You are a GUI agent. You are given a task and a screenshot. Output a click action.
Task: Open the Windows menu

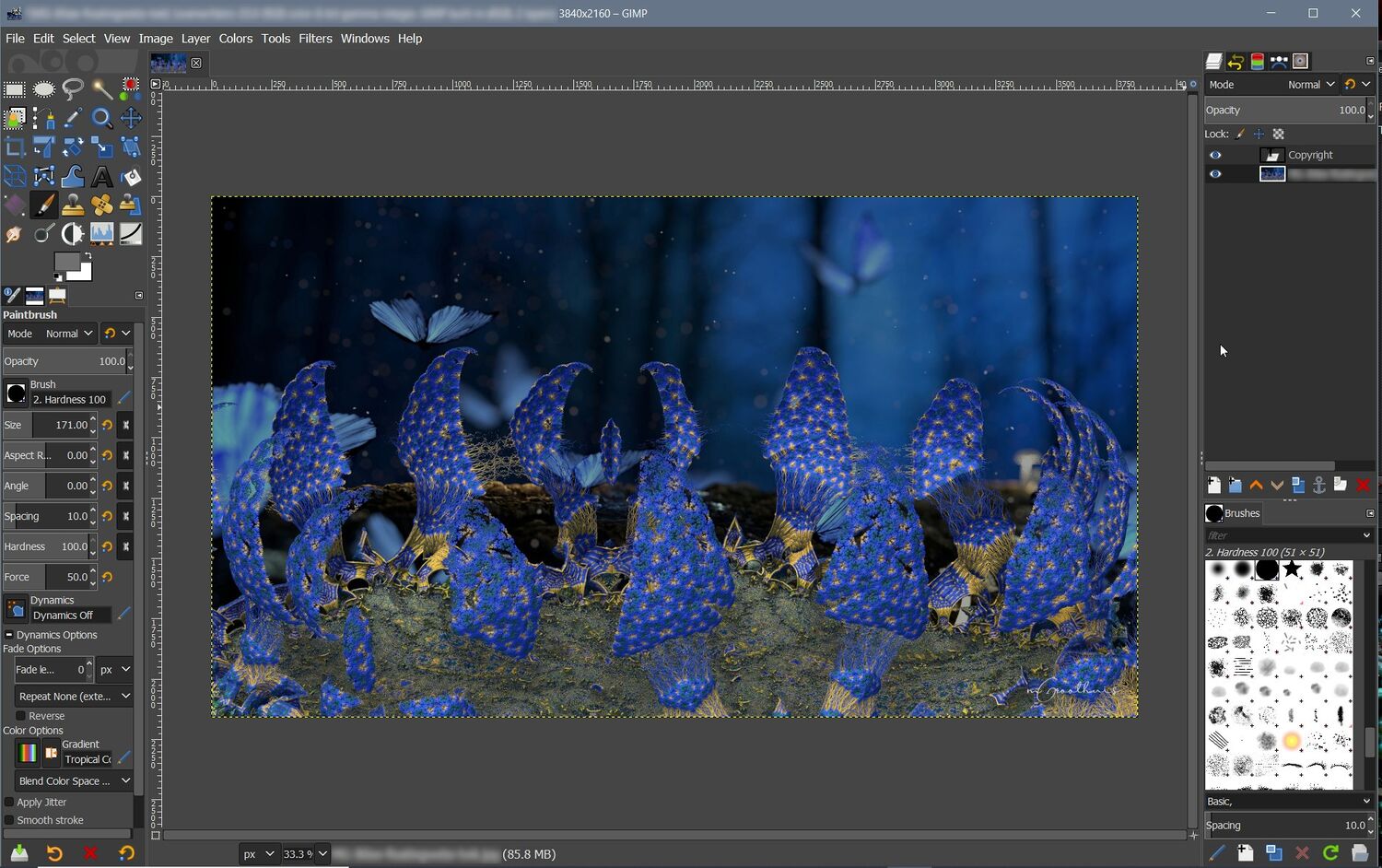(365, 39)
